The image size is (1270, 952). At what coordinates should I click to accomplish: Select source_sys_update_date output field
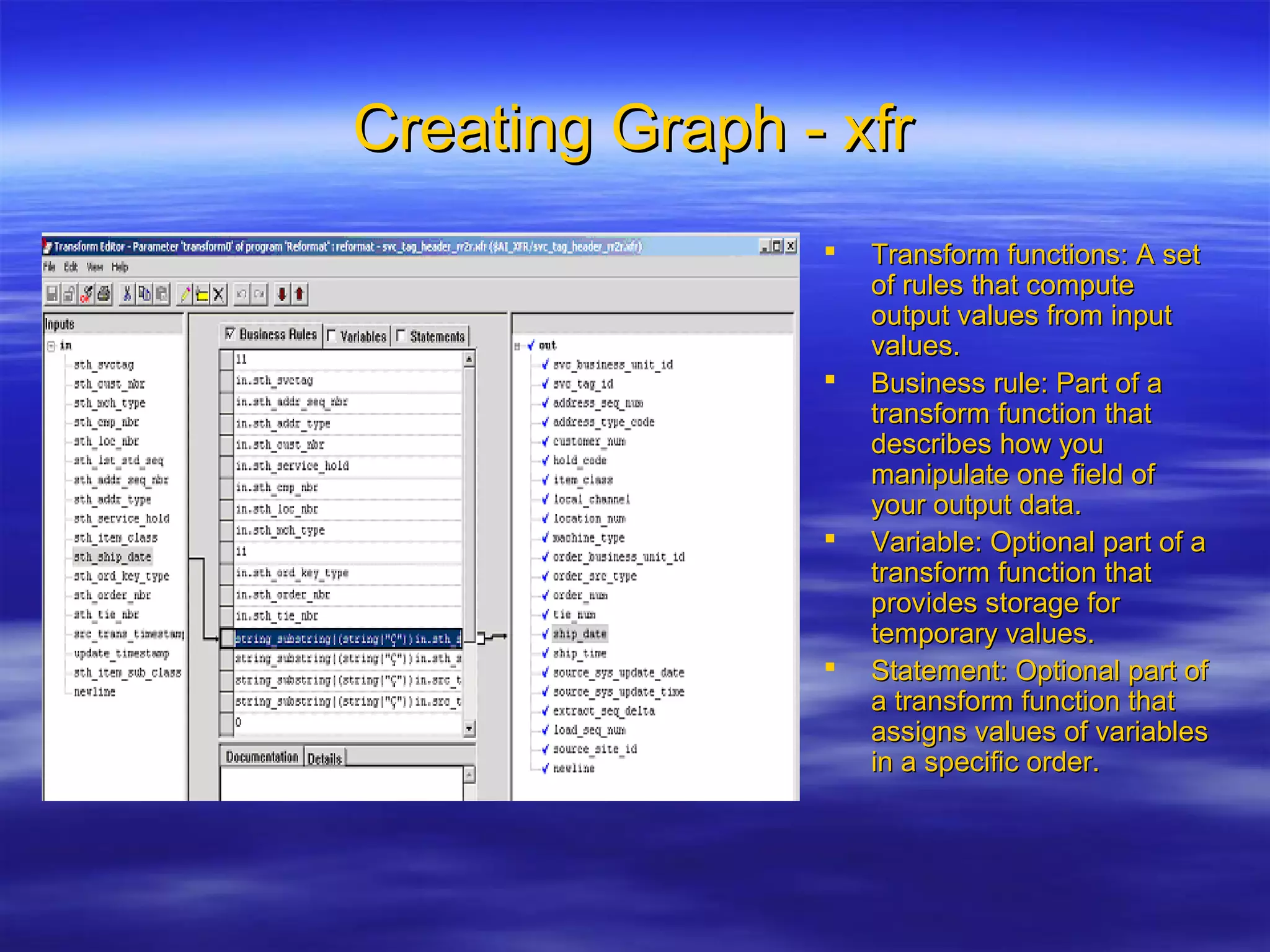click(619, 672)
